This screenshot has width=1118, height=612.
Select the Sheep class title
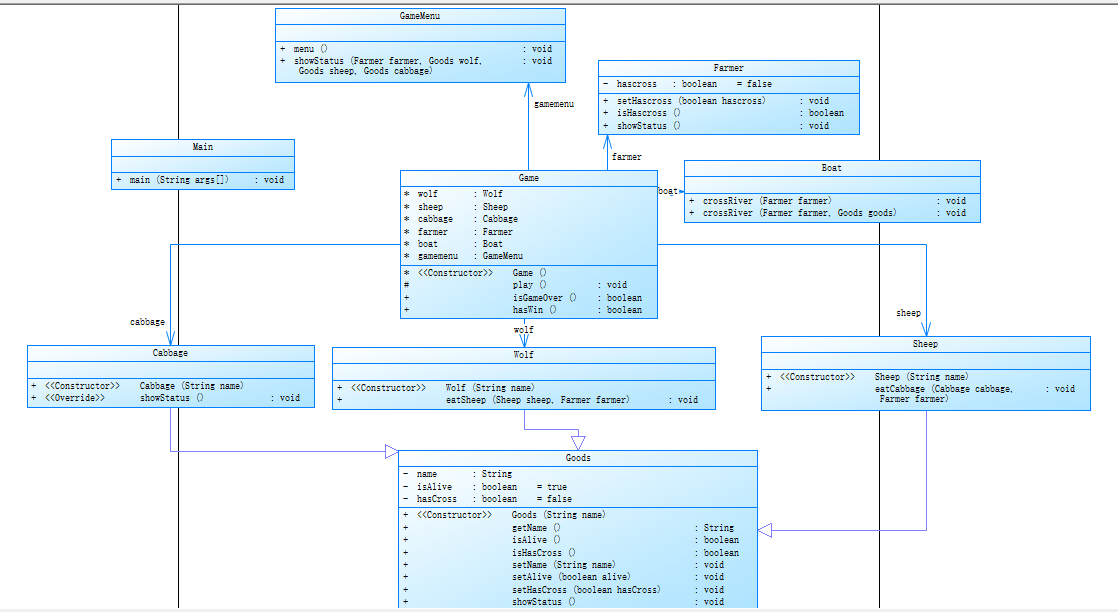tap(925, 344)
